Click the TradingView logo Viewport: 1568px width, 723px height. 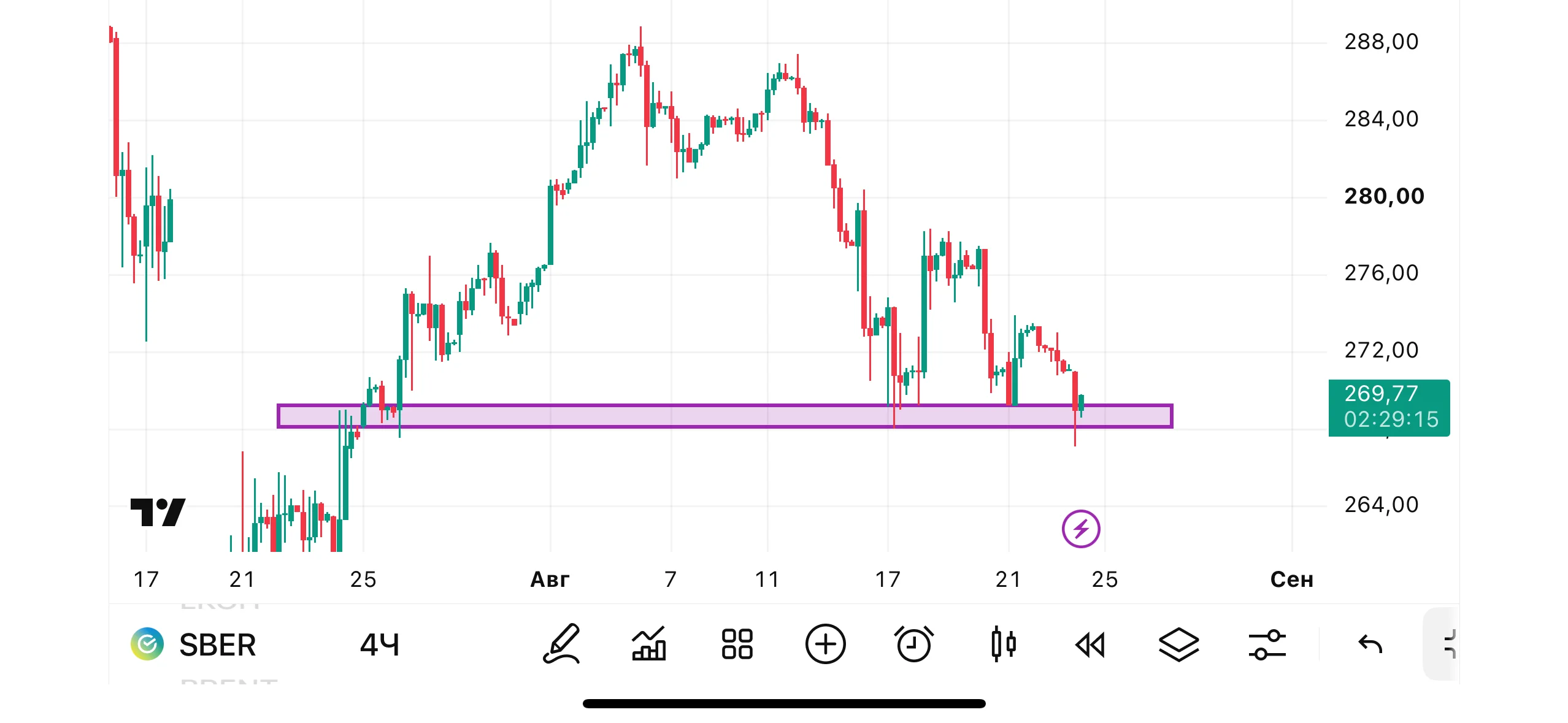(158, 512)
